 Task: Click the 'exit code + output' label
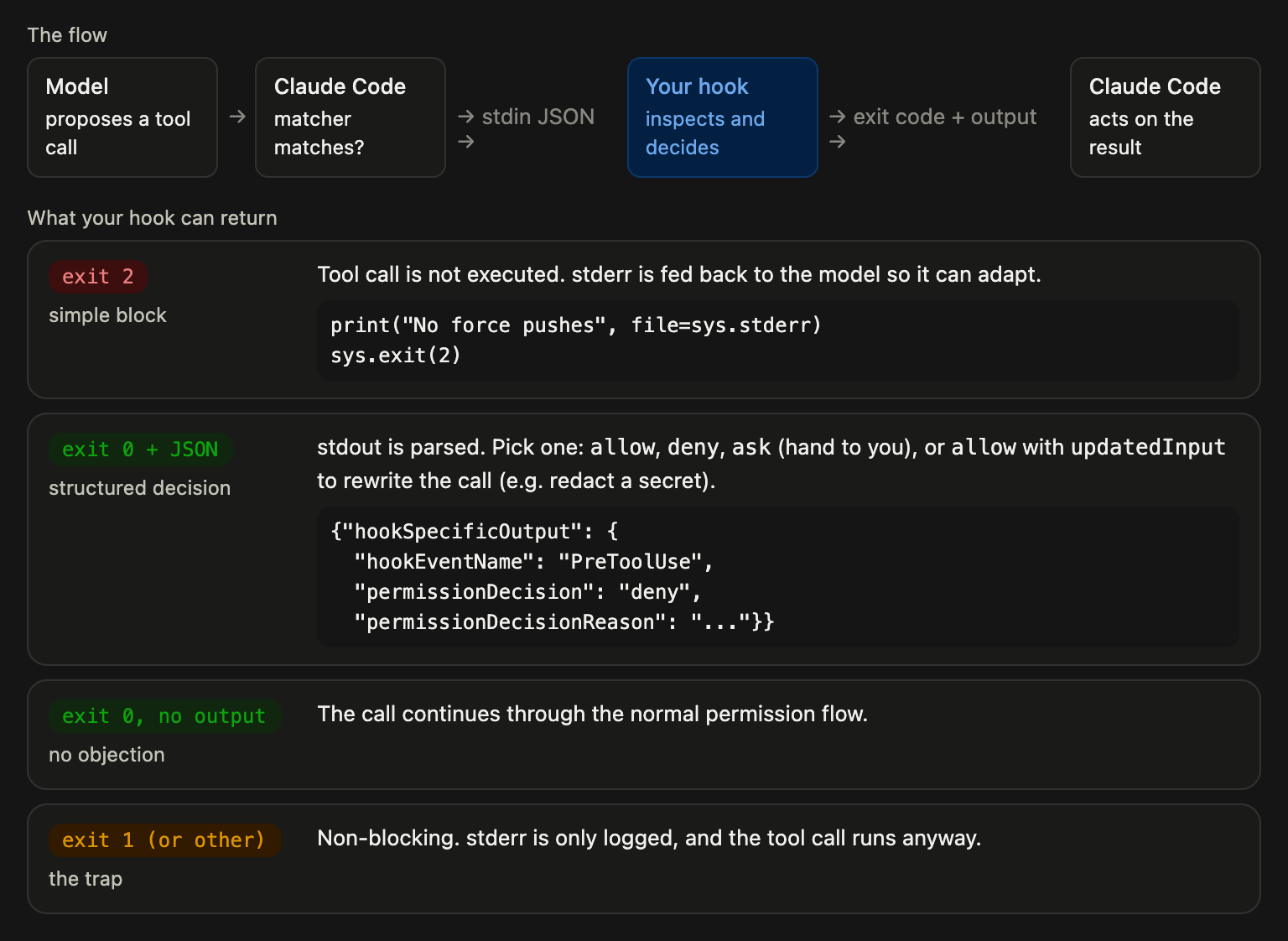[945, 117]
